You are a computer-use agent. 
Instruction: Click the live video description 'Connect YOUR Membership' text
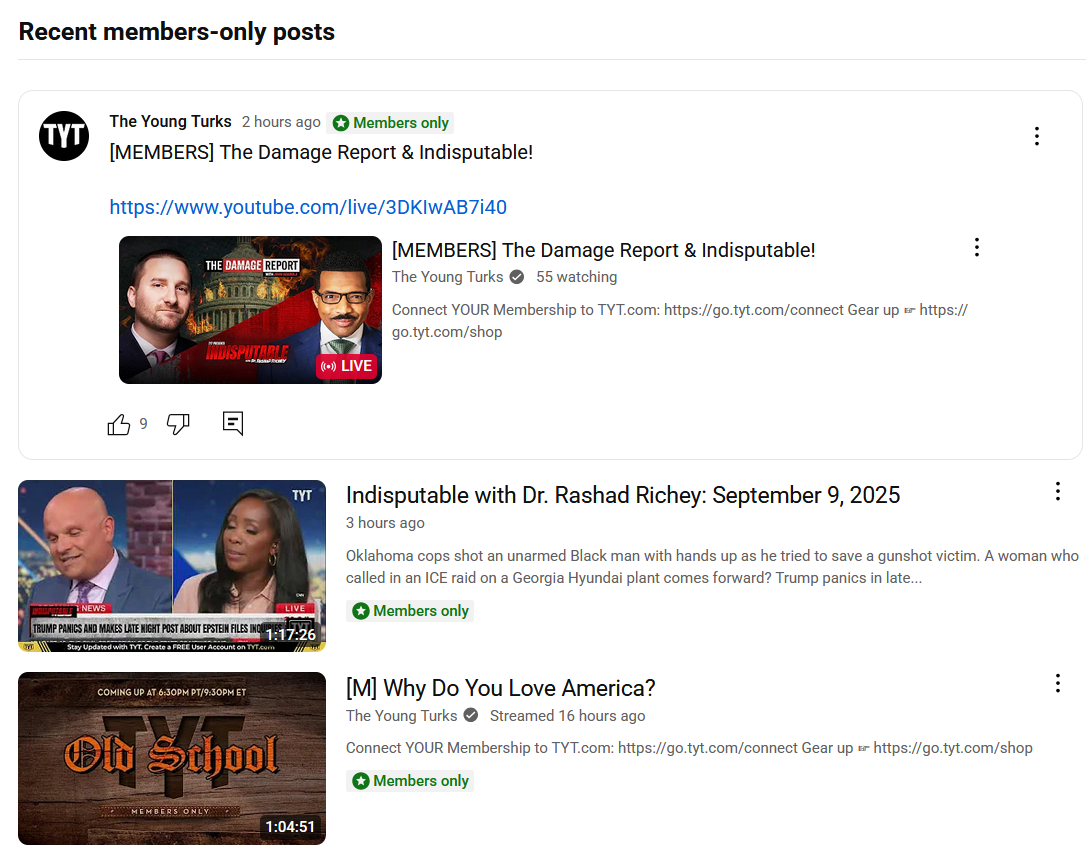[679, 321]
